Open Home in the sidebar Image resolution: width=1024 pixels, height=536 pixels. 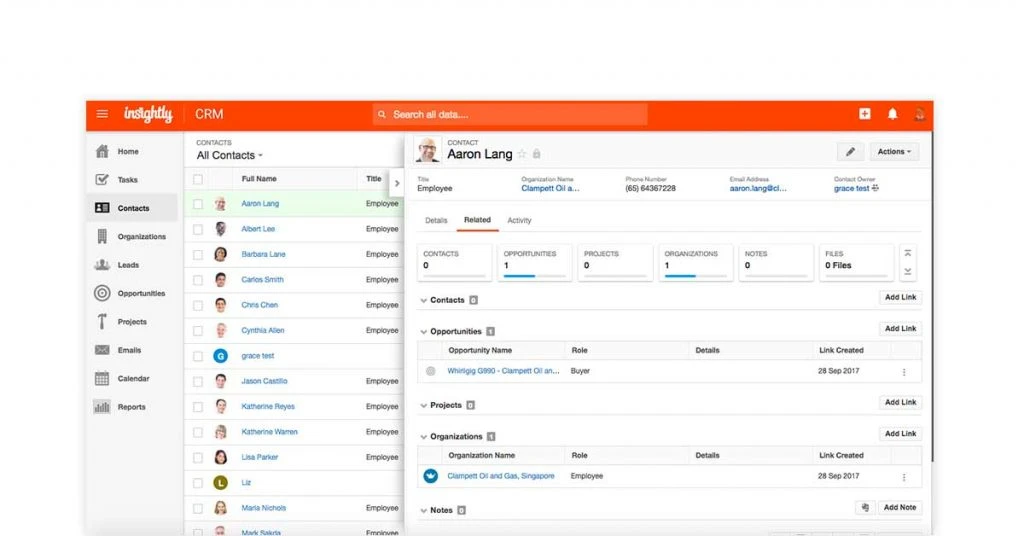click(x=128, y=151)
